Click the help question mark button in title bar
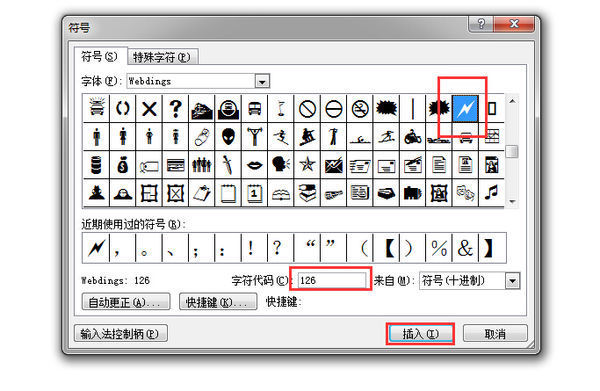Viewport: 600px width, 391px height. point(481,24)
